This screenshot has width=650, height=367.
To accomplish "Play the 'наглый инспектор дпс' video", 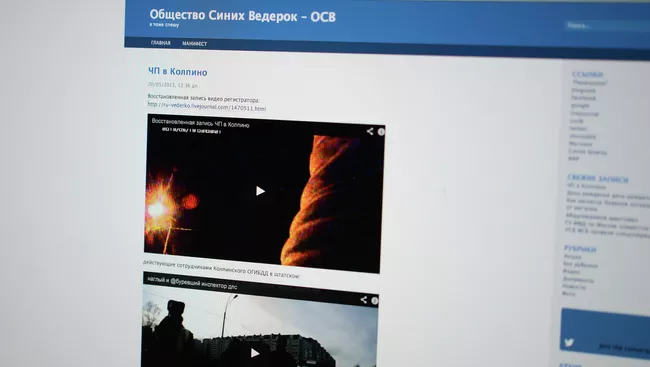I will [x=255, y=353].
